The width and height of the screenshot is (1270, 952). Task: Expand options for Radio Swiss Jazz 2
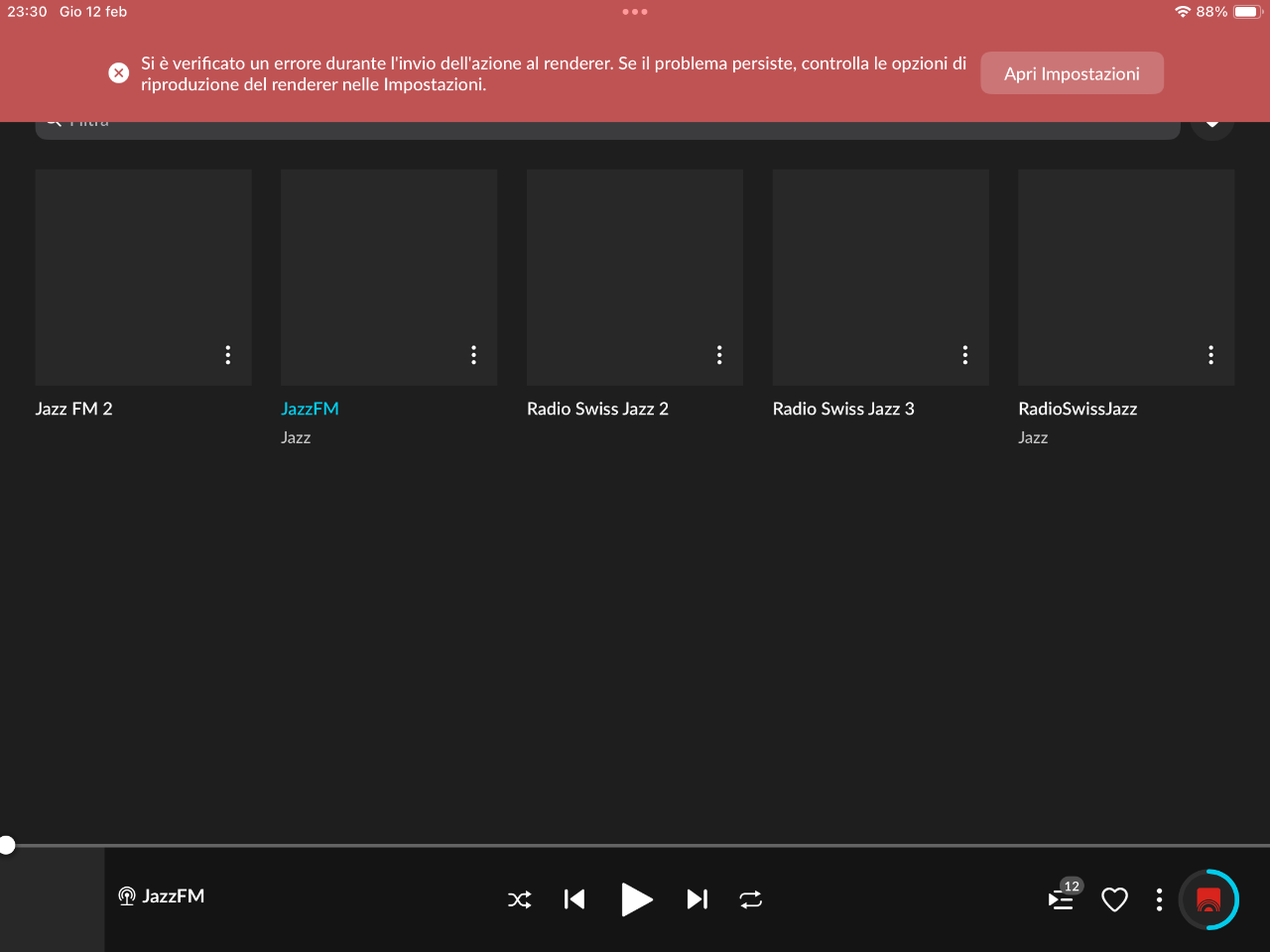[x=719, y=355]
